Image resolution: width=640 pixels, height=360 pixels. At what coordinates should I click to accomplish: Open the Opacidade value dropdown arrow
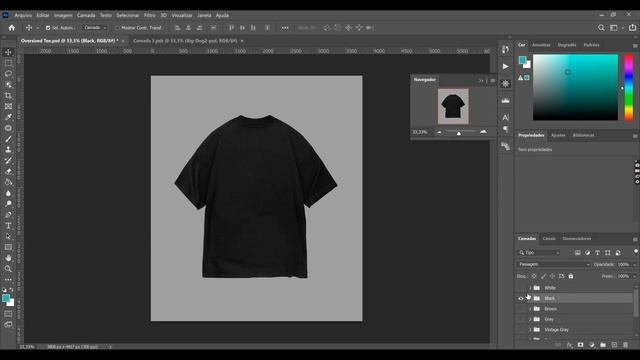(x=635, y=264)
